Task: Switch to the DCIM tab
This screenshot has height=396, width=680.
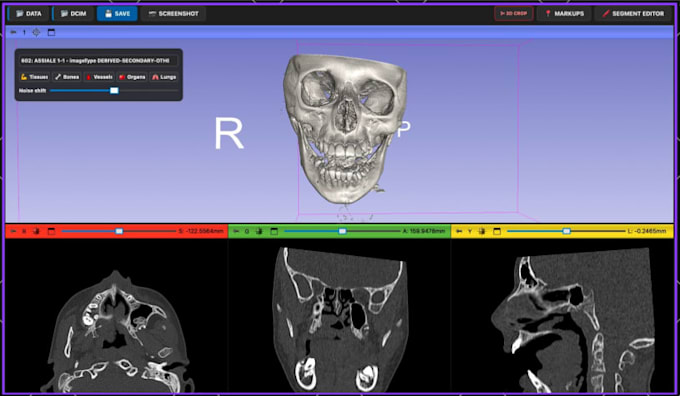Action: click(x=73, y=13)
